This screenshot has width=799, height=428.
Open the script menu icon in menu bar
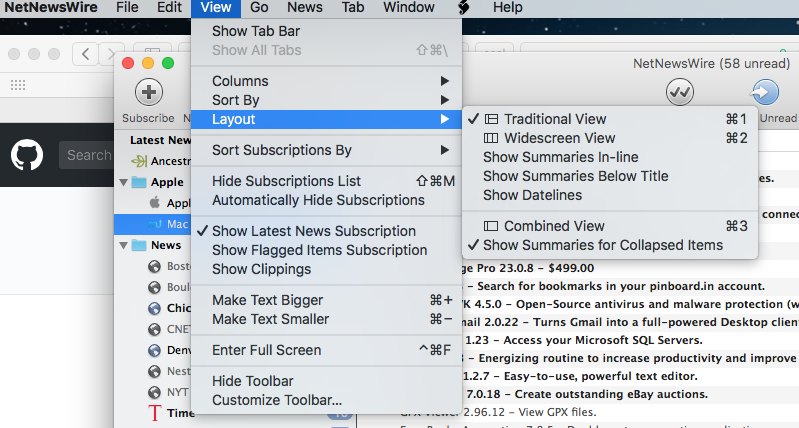point(464,8)
